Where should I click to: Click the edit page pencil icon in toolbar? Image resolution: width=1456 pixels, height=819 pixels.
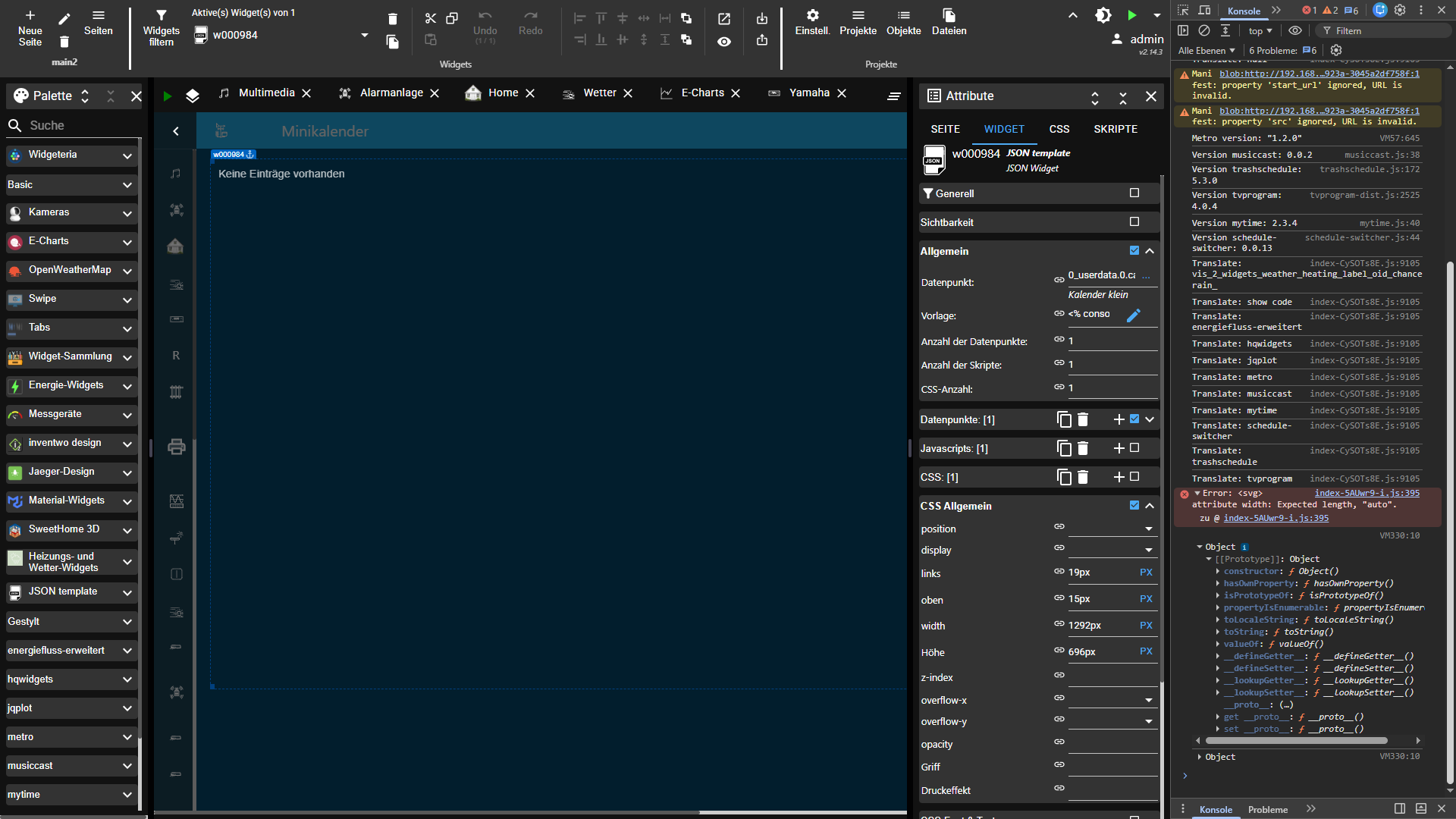(x=64, y=18)
